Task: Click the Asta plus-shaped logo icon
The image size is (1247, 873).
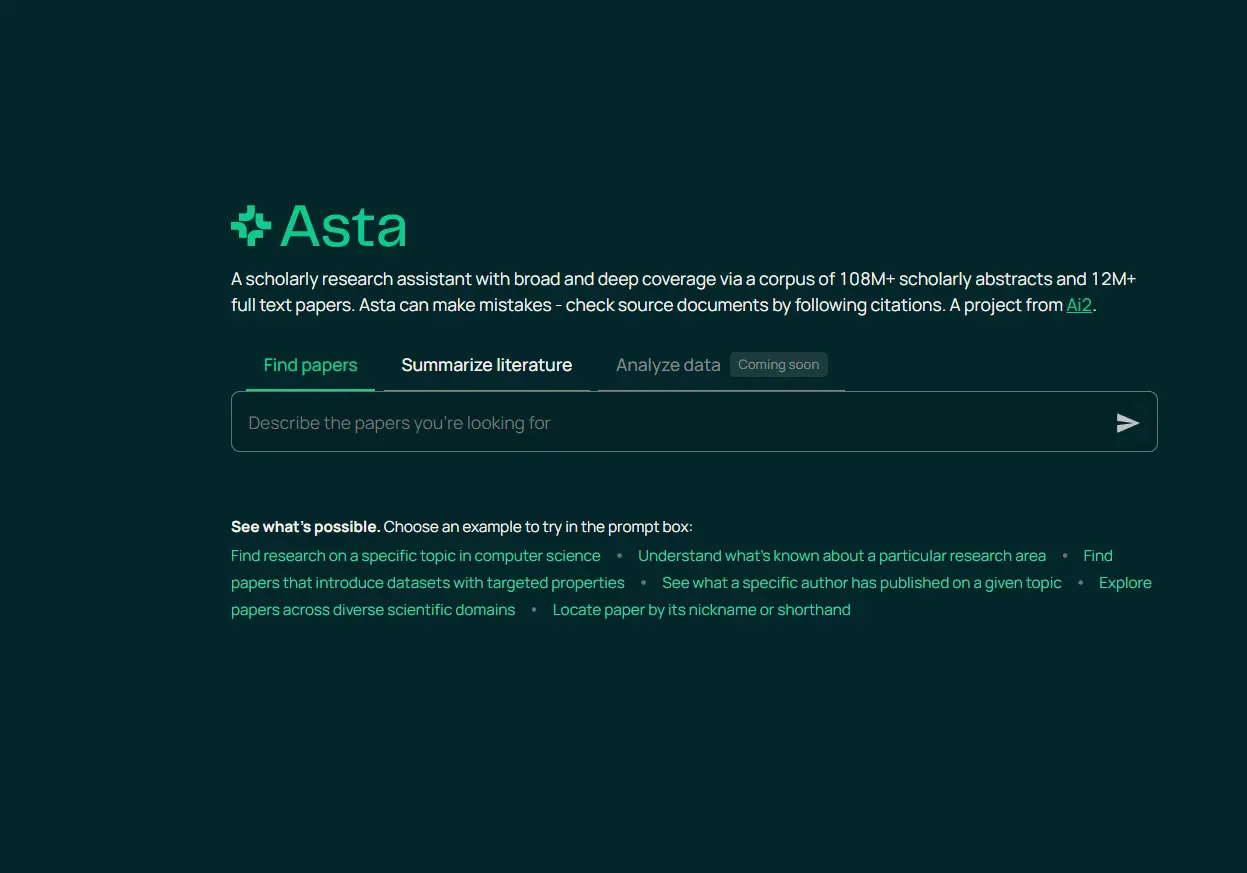Action: pos(251,225)
